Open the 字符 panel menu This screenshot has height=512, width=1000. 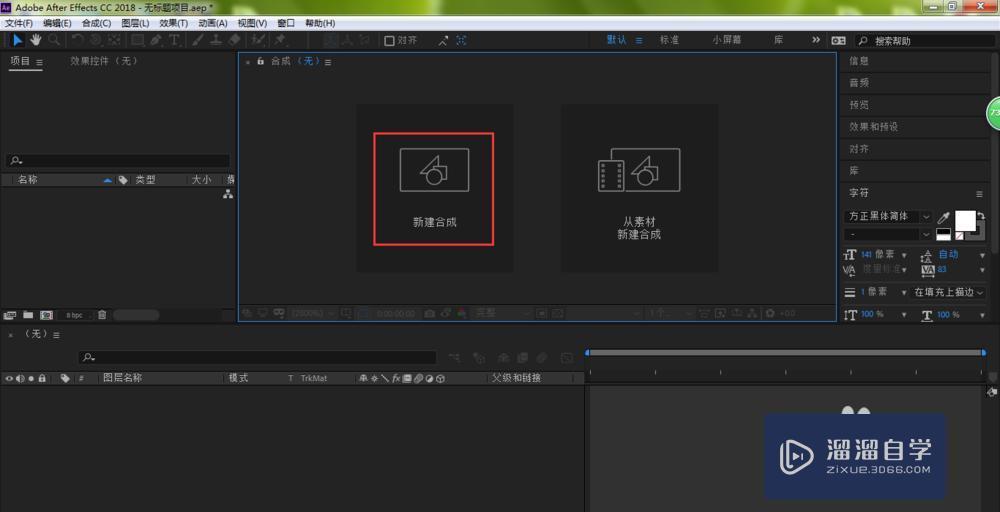pos(980,193)
